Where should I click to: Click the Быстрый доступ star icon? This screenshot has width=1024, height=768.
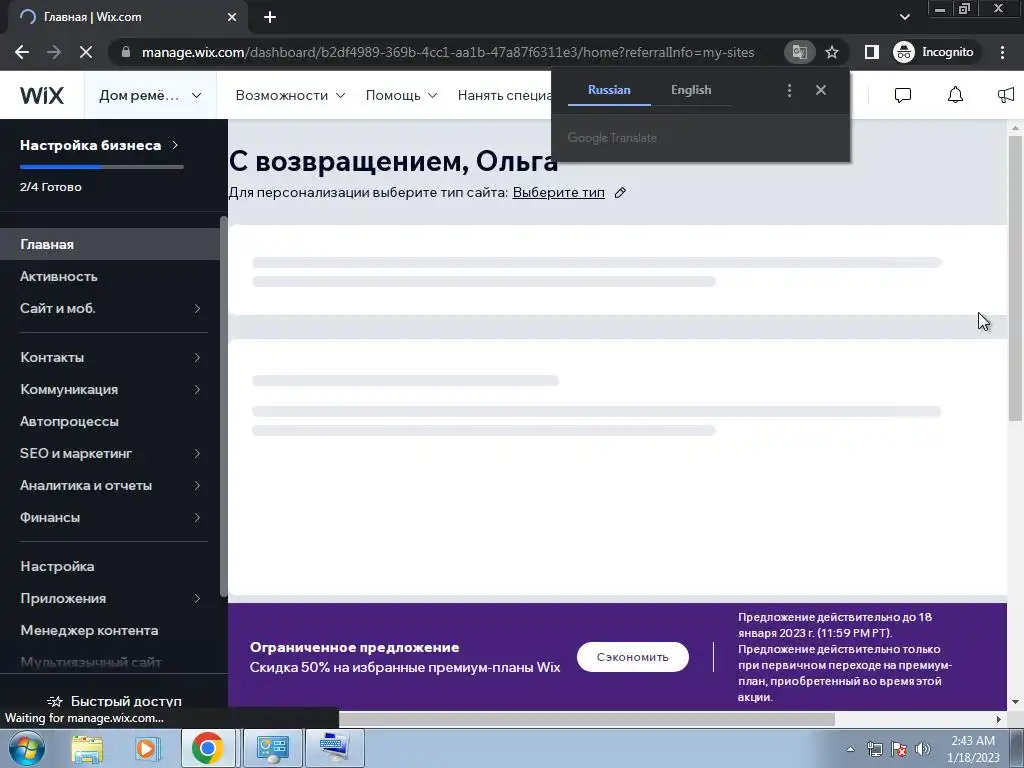[x=55, y=701]
